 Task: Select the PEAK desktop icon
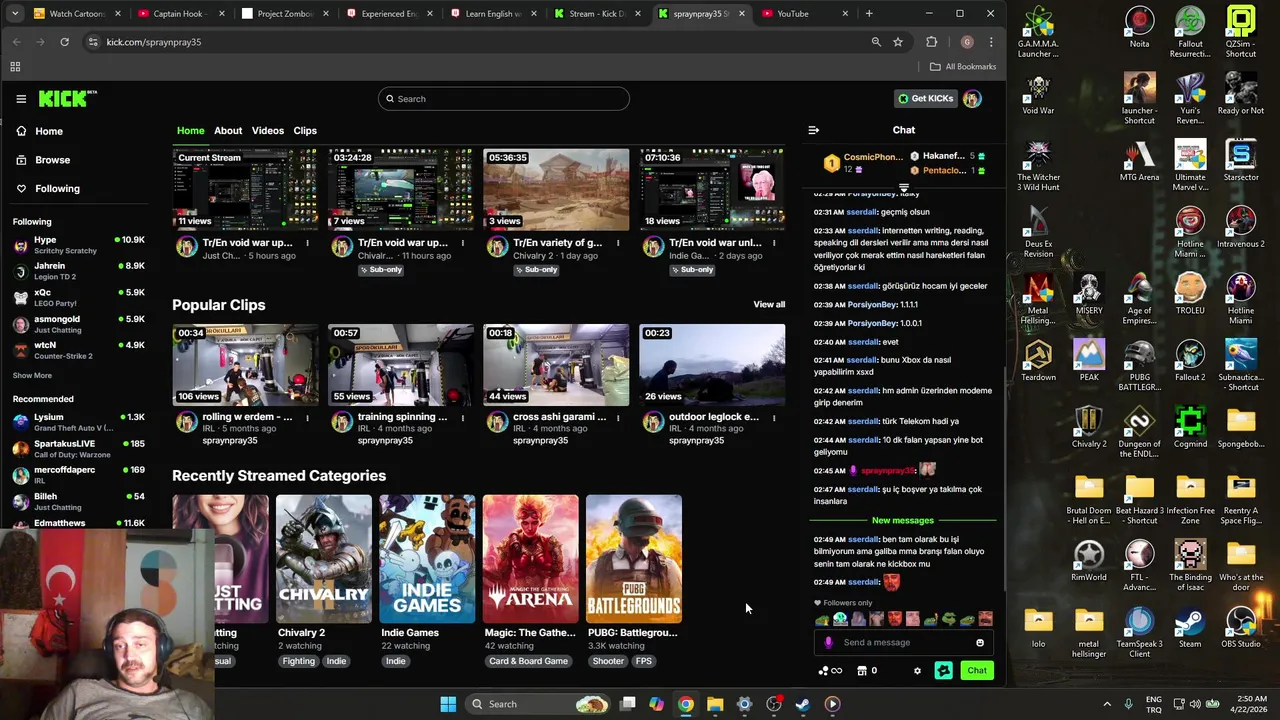[1089, 361]
